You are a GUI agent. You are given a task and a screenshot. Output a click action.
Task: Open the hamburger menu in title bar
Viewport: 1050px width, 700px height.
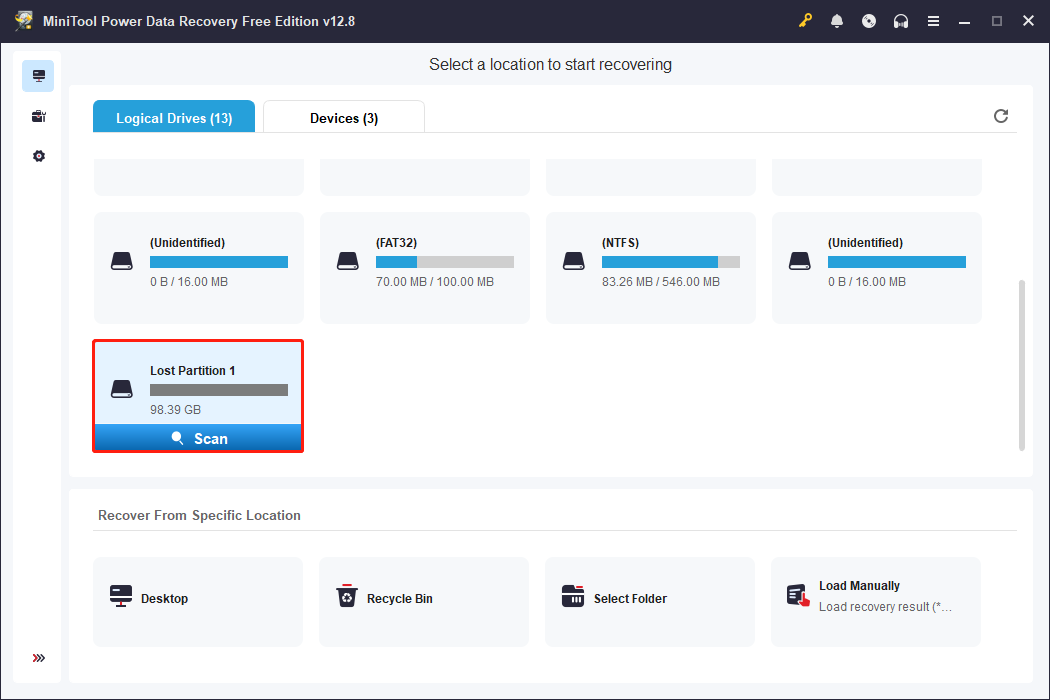click(x=933, y=21)
